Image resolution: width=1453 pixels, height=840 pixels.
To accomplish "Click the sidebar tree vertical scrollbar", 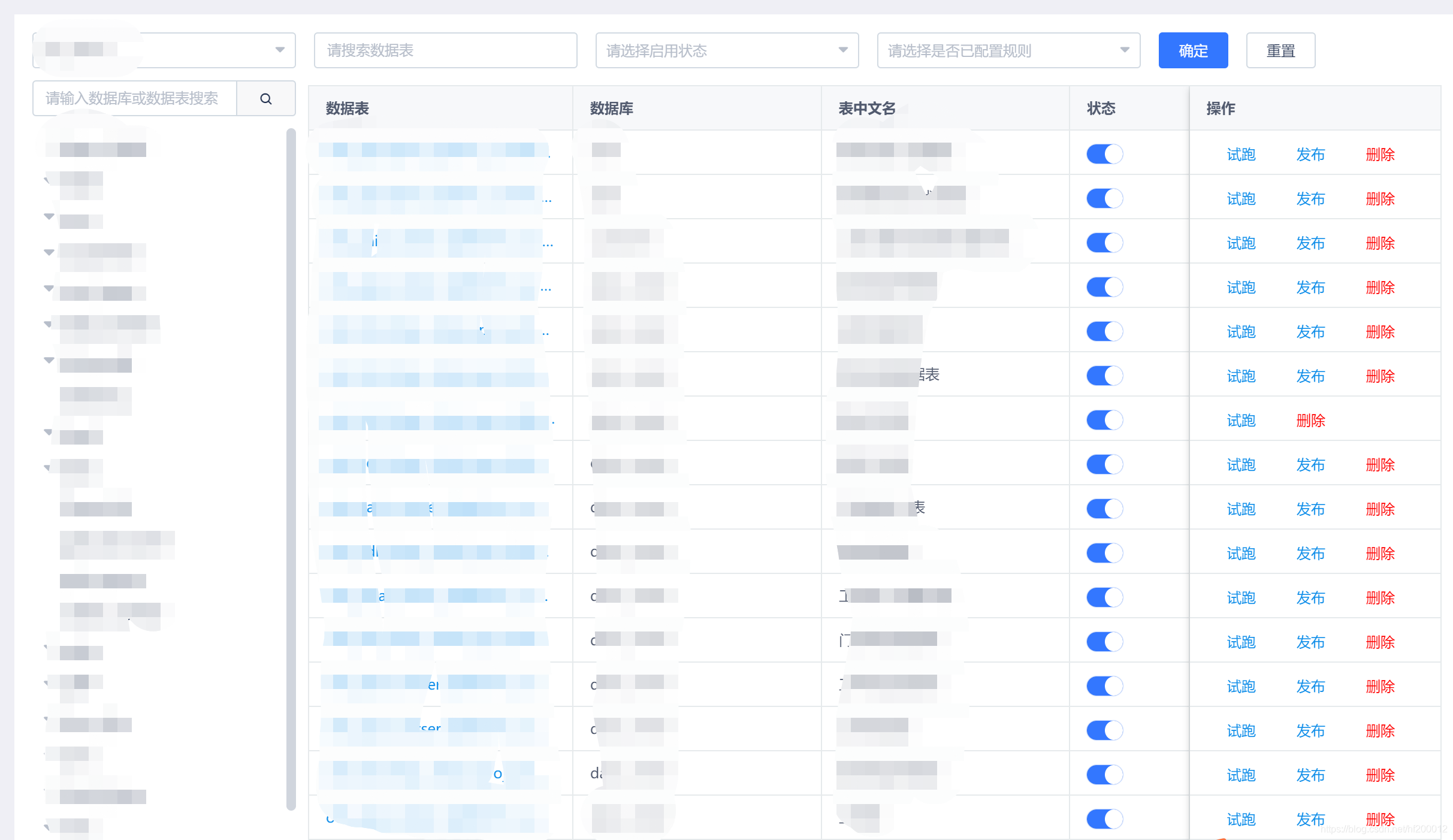I will pyautogui.click(x=291, y=469).
